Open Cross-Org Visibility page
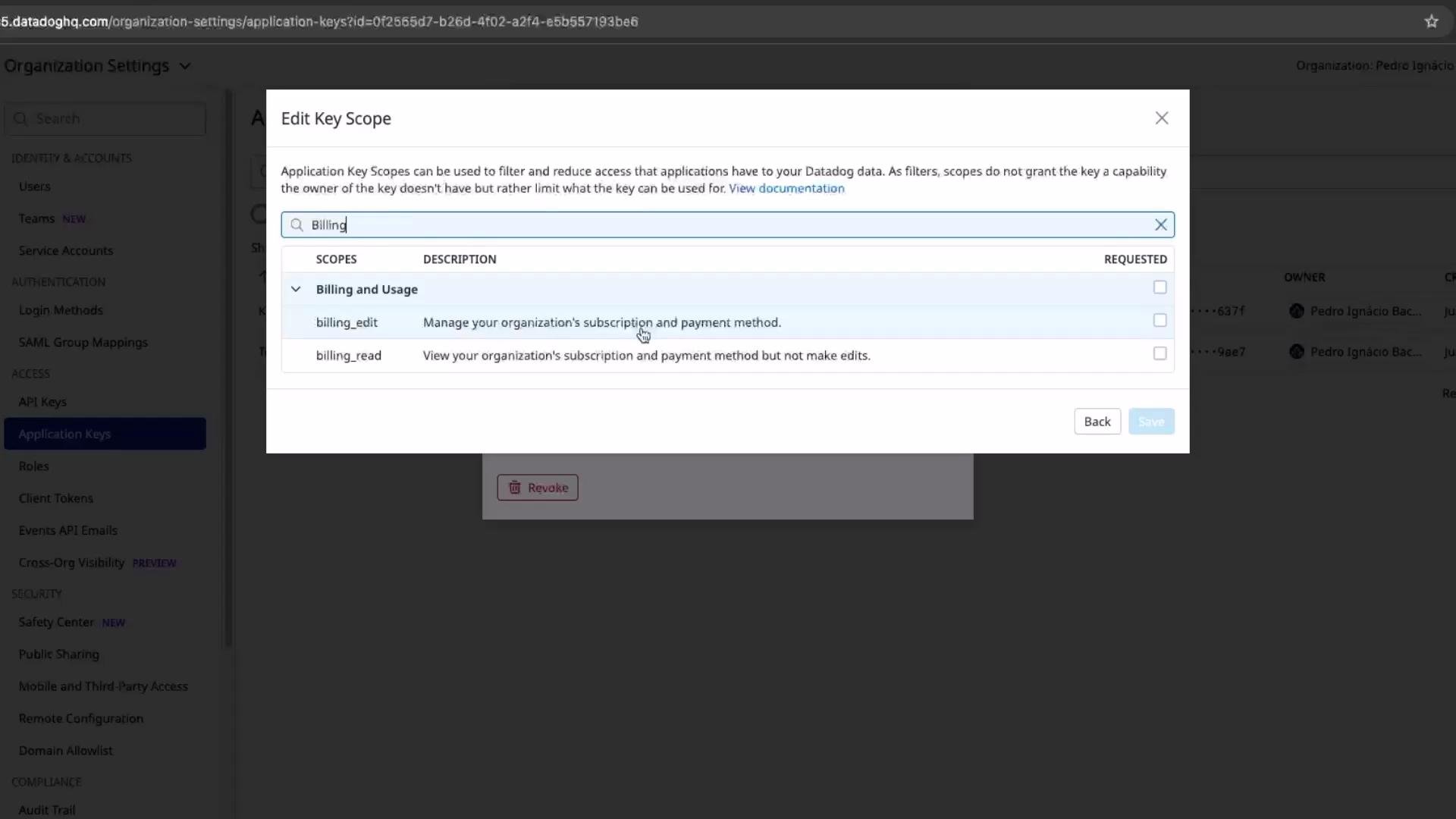The image size is (1456, 819). click(71, 563)
